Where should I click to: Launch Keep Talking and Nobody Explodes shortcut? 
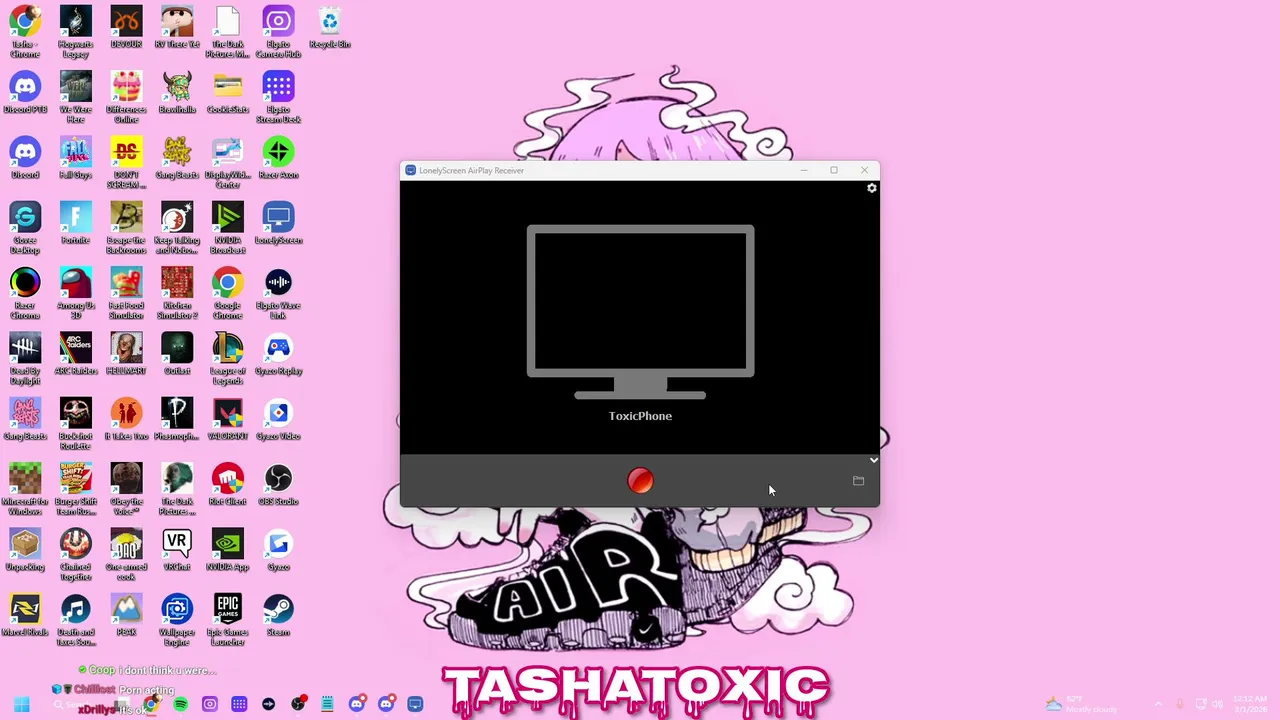coord(177,226)
